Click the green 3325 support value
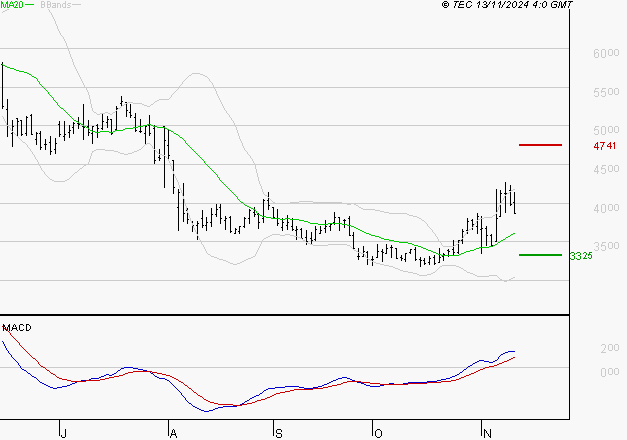627x440 pixels. (581, 256)
